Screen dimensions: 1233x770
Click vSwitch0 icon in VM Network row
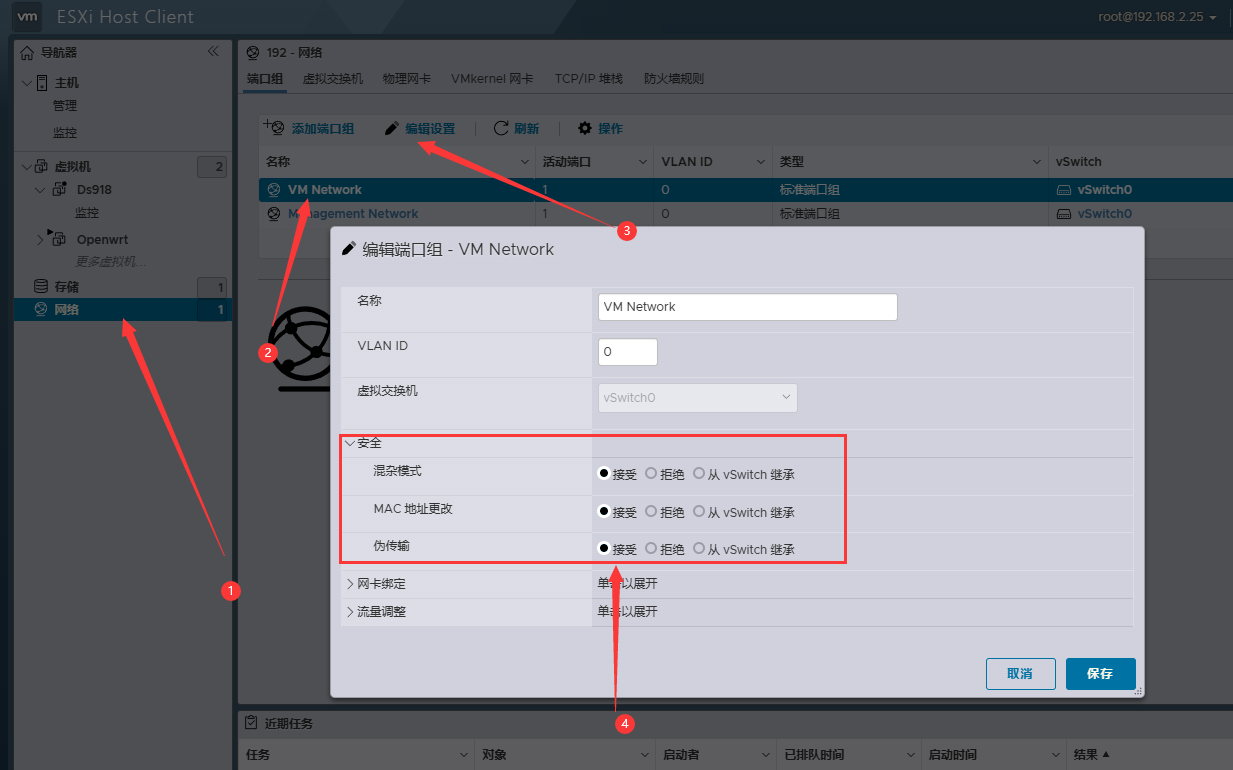tap(1065, 190)
